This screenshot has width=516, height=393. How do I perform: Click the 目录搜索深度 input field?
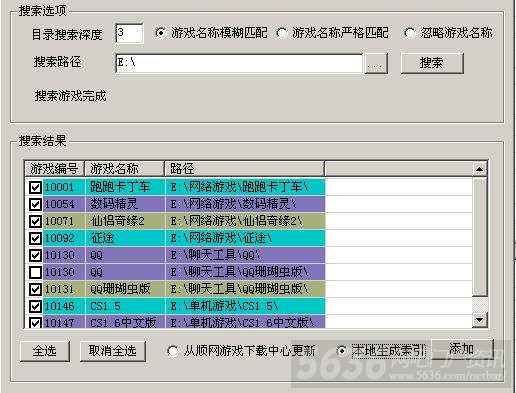click(x=129, y=33)
